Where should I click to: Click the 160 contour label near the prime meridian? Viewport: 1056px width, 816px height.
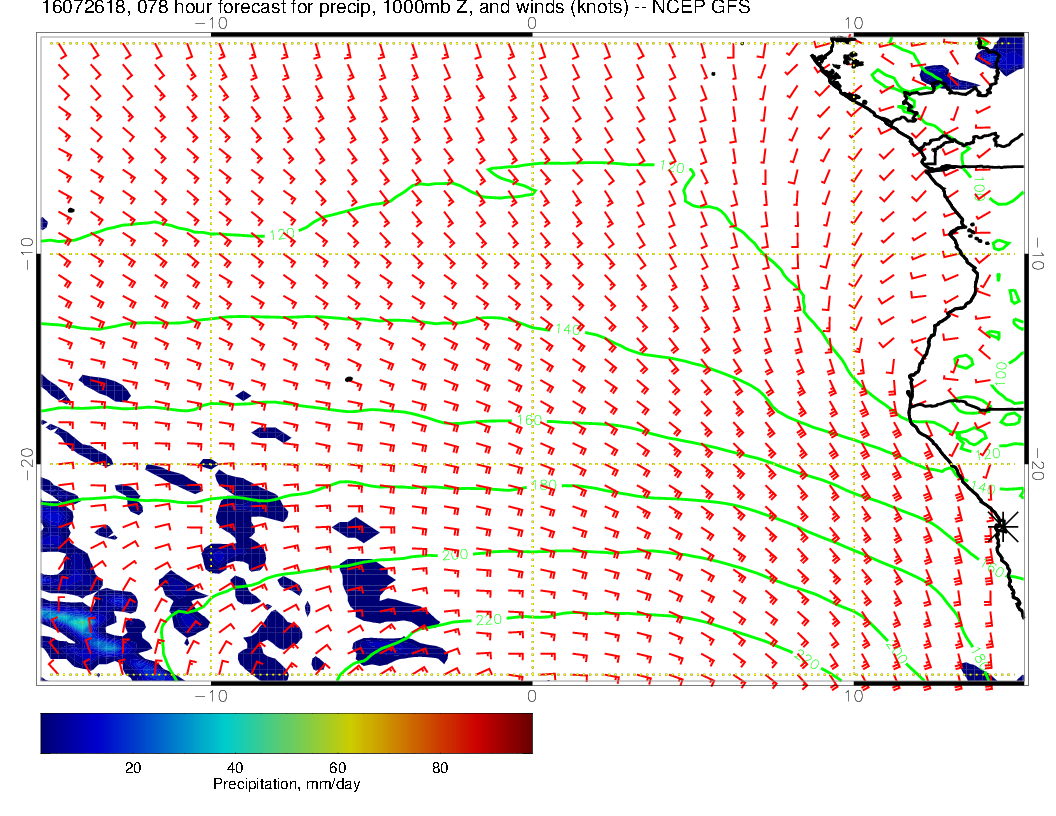pyautogui.click(x=529, y=420)
